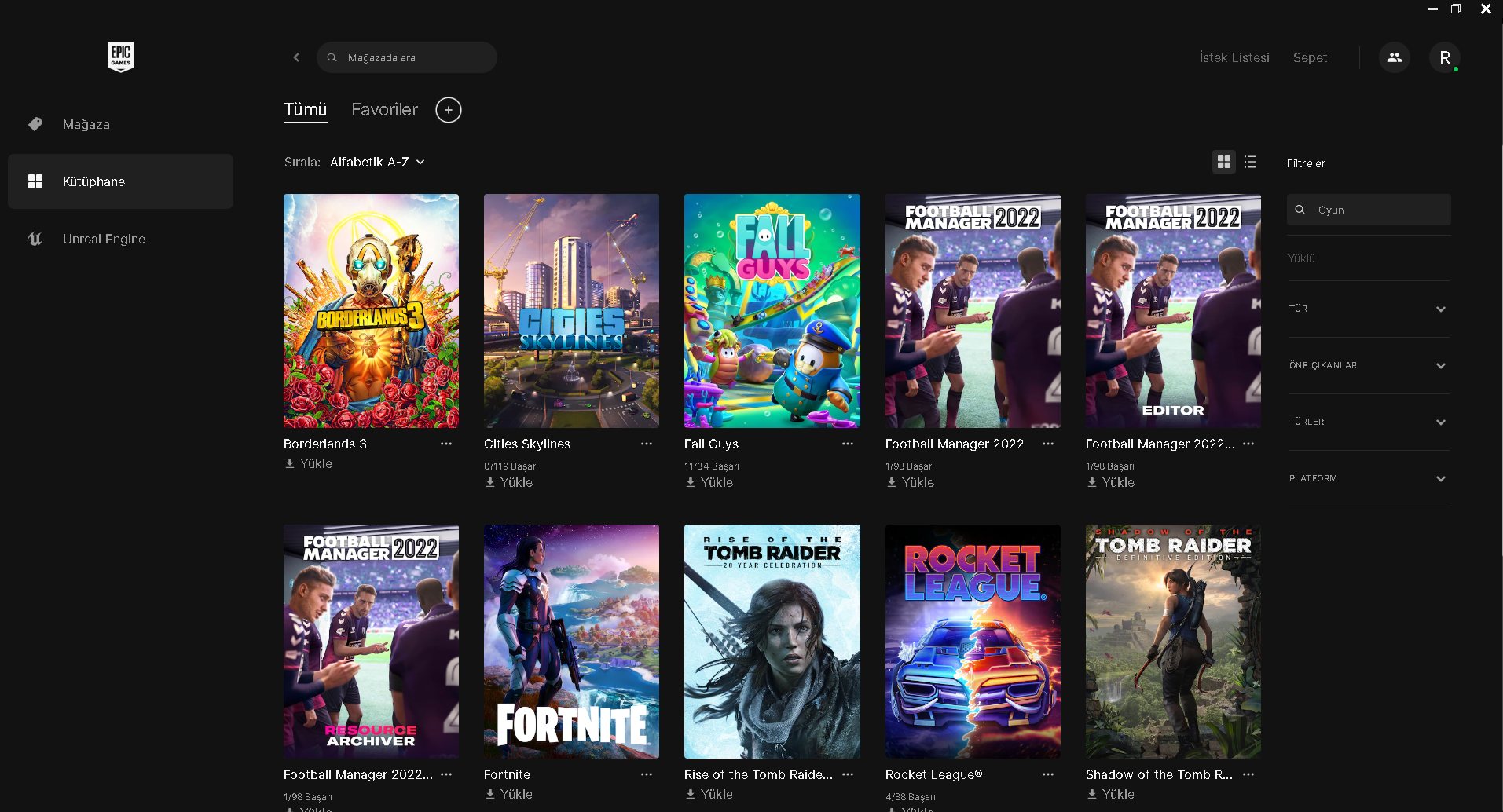
Task: Click Yükle to install Cities Skylines
Action: point(509,482)
